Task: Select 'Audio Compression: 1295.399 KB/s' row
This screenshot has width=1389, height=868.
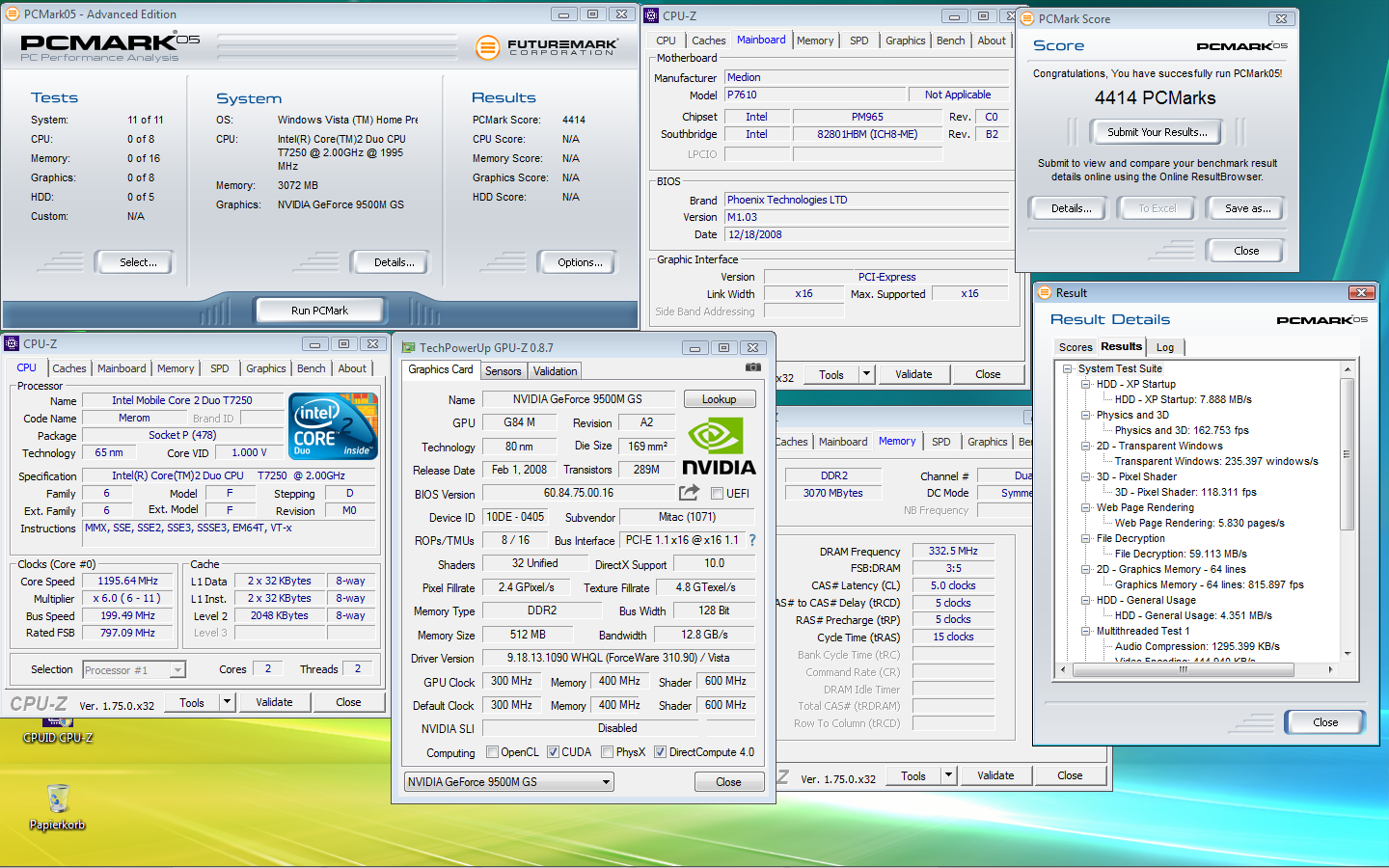Action: click(1197, 646)
